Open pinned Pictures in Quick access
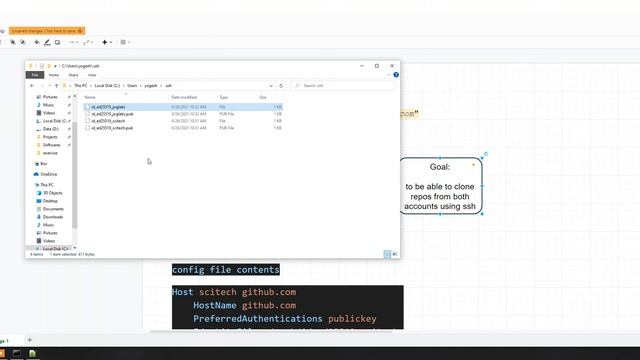Image resolution: width=640 pixels, height=360 pixels. click(50, 97)
